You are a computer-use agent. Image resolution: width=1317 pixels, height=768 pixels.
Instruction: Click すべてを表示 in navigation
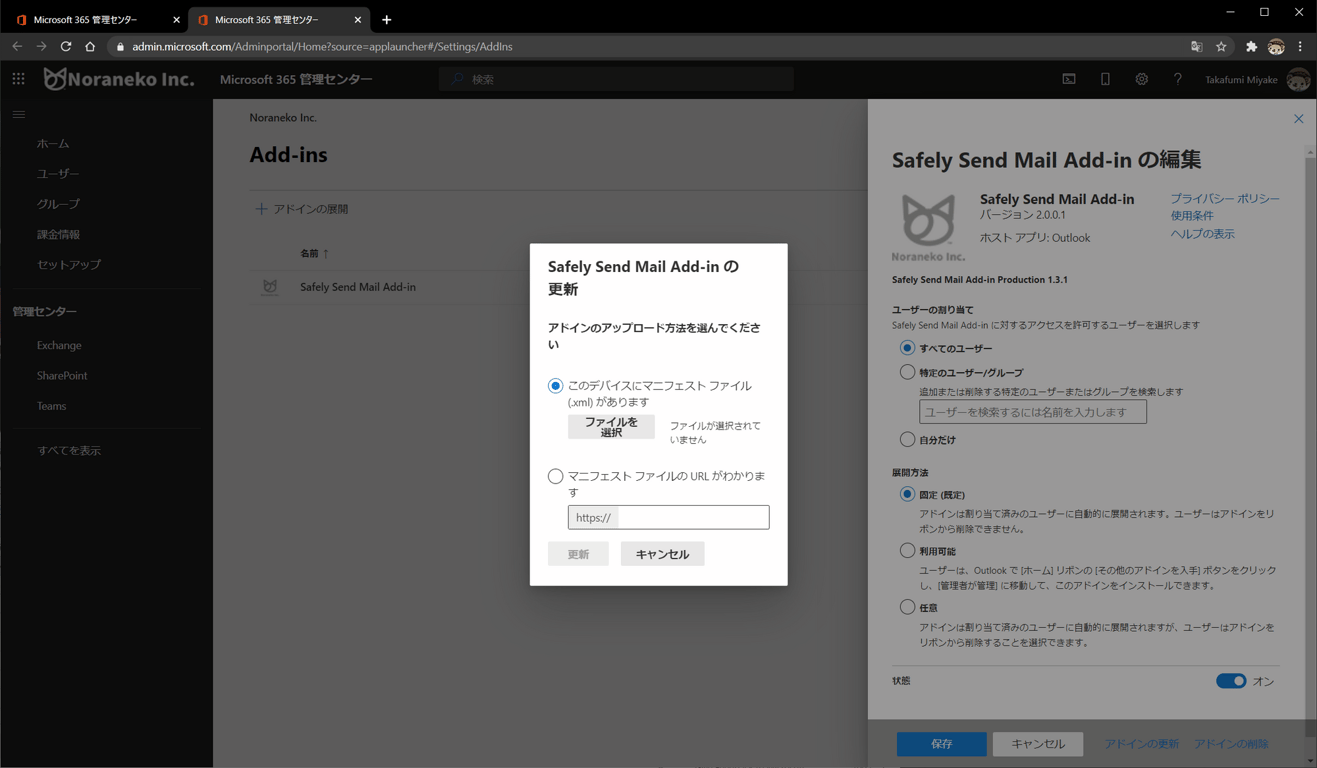click(69, 451)
